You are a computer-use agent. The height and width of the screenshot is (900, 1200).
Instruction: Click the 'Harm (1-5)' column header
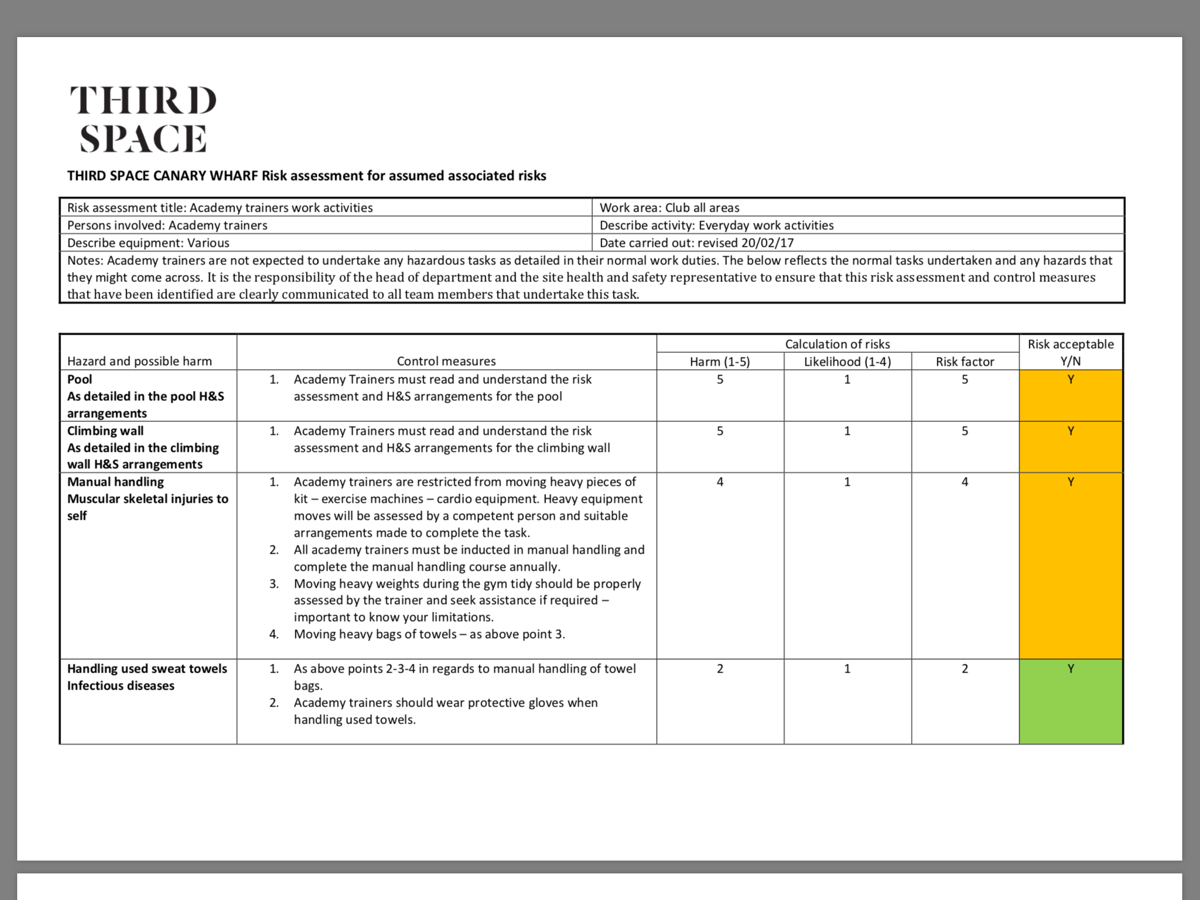[x=719, y=361]
